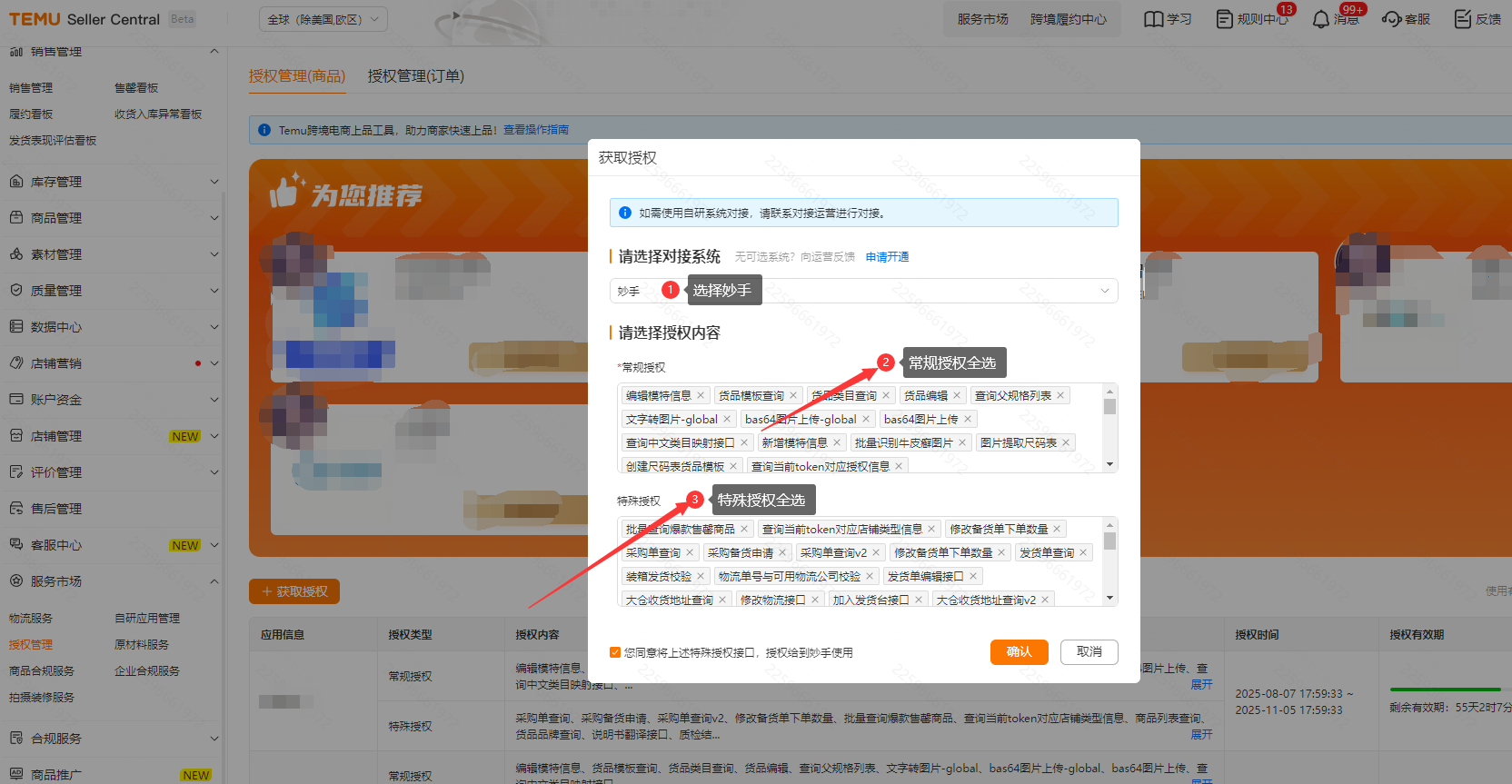Click the 申请开通 link
Image resolution: width=1512 pixels, height=784 pixels.
[887, 257]
